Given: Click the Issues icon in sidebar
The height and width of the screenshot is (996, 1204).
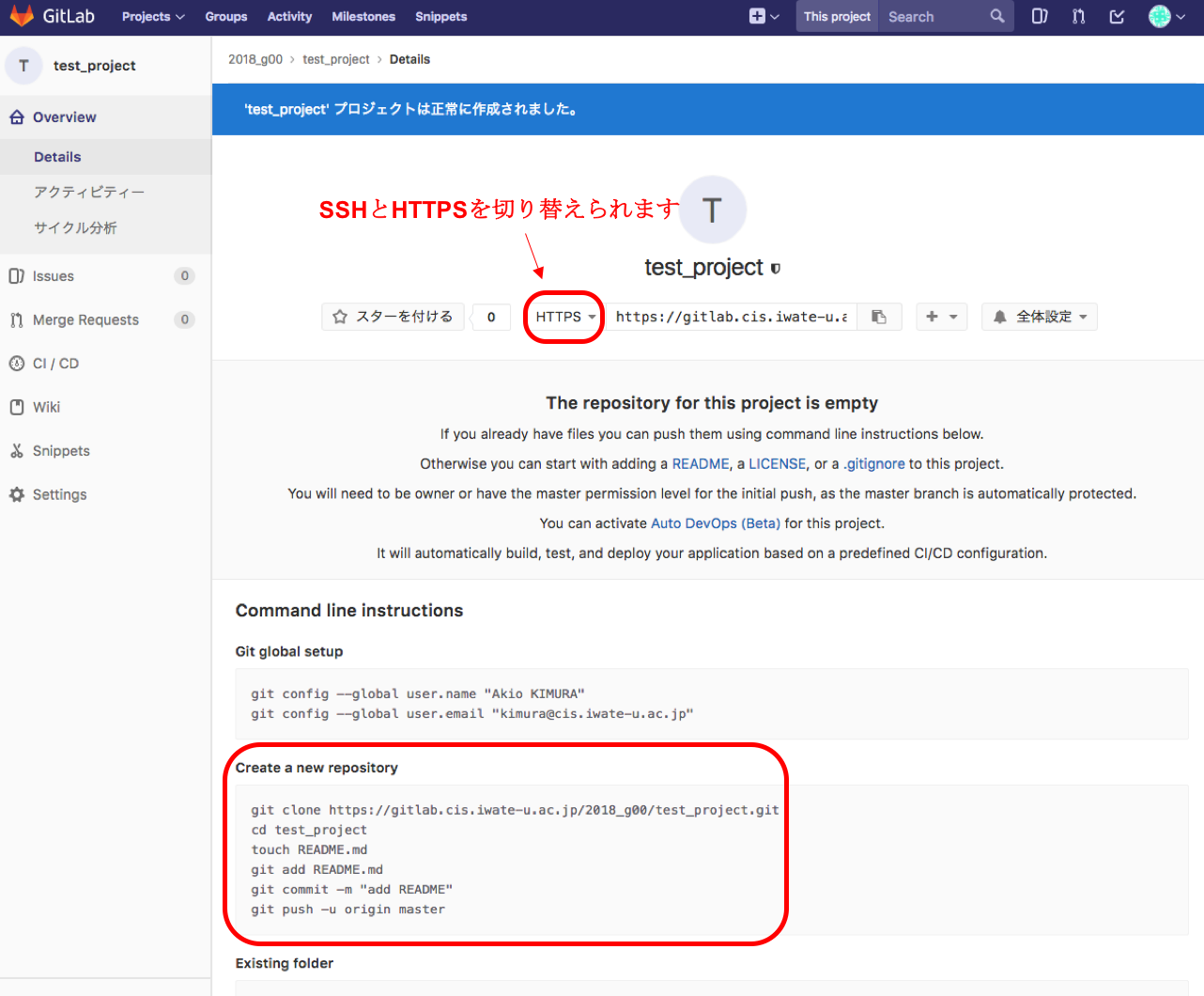Looking at the screenshot, I should 17,276.
